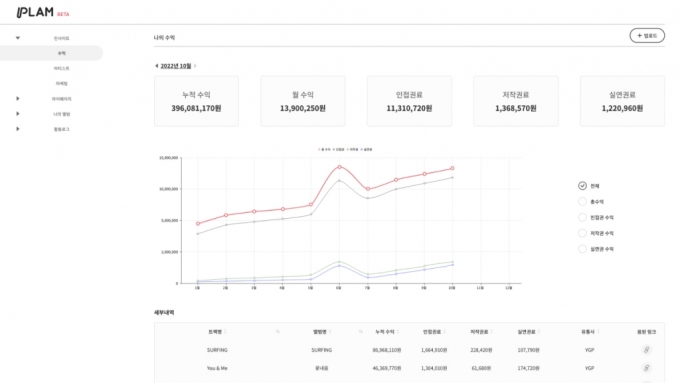This screenshot has width=680, height=383.
Task: Open the 2022년 10월 month picker
Action: coord(176,66)
